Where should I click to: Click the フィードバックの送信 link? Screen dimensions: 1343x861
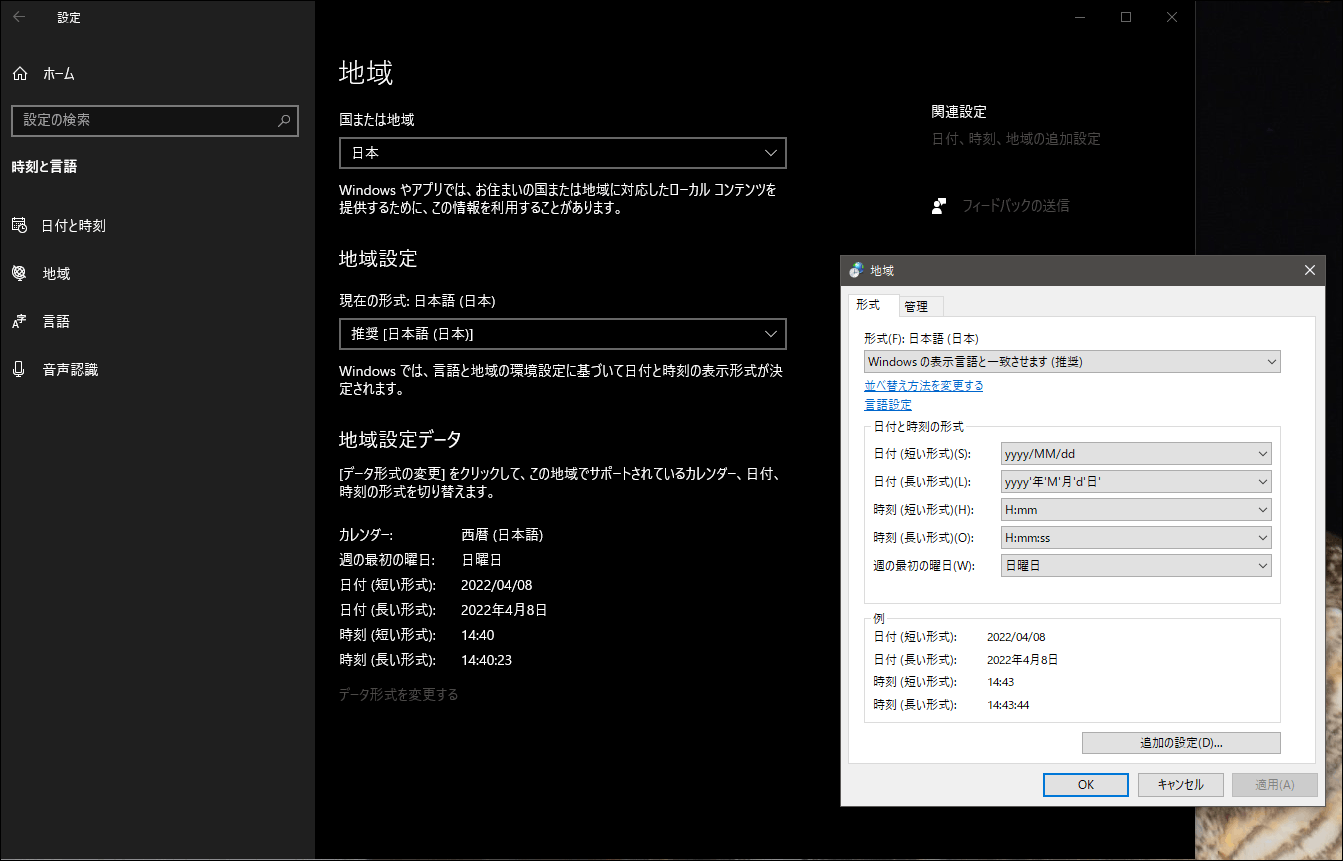(x=1016, y=206)
